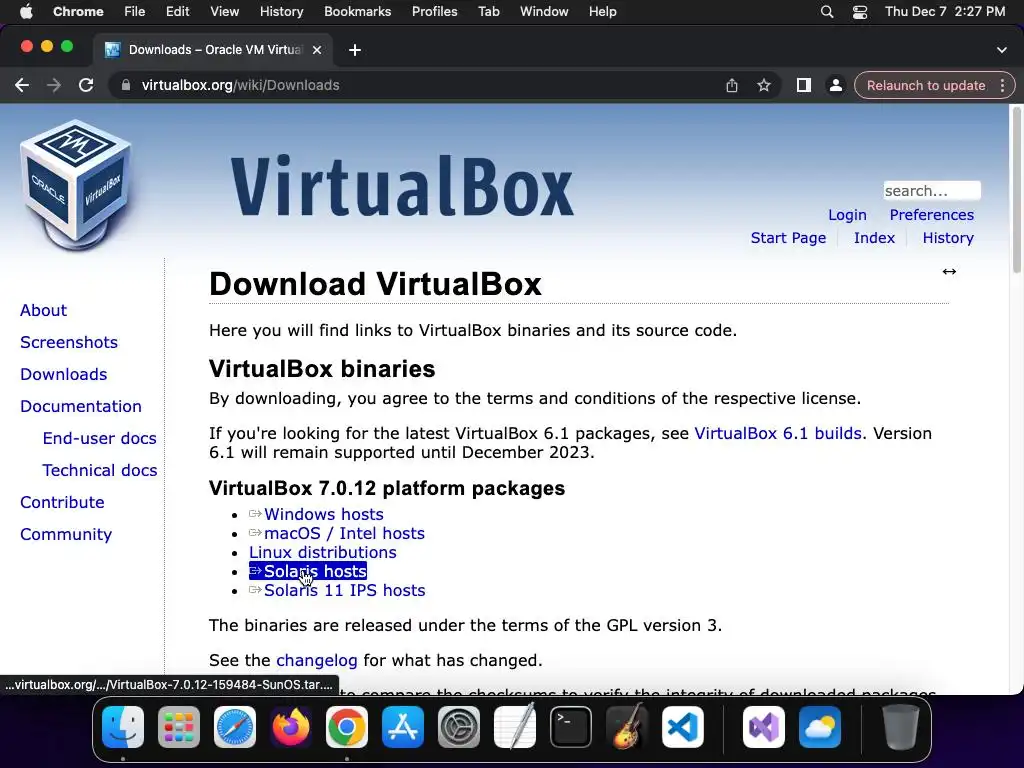Open the Bookmarks menu
The image size is (1024, 768).
pos(357,12)
